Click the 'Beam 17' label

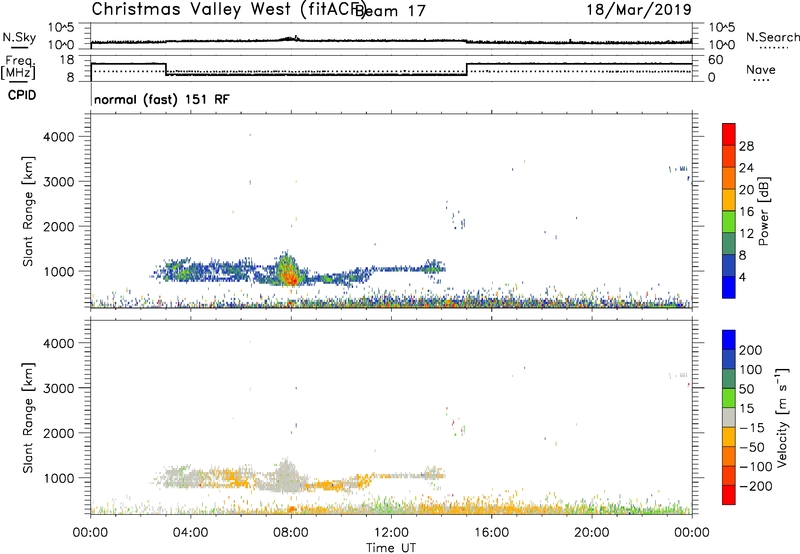(x=391, y=11)
